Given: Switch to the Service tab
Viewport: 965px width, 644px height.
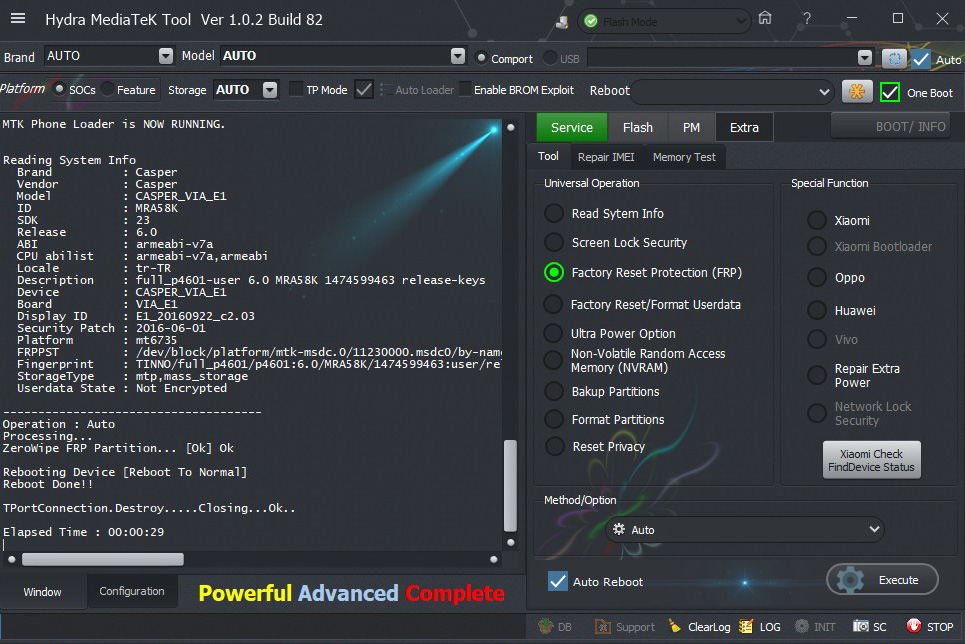Looking at the screenshot, I should [572, 127].
